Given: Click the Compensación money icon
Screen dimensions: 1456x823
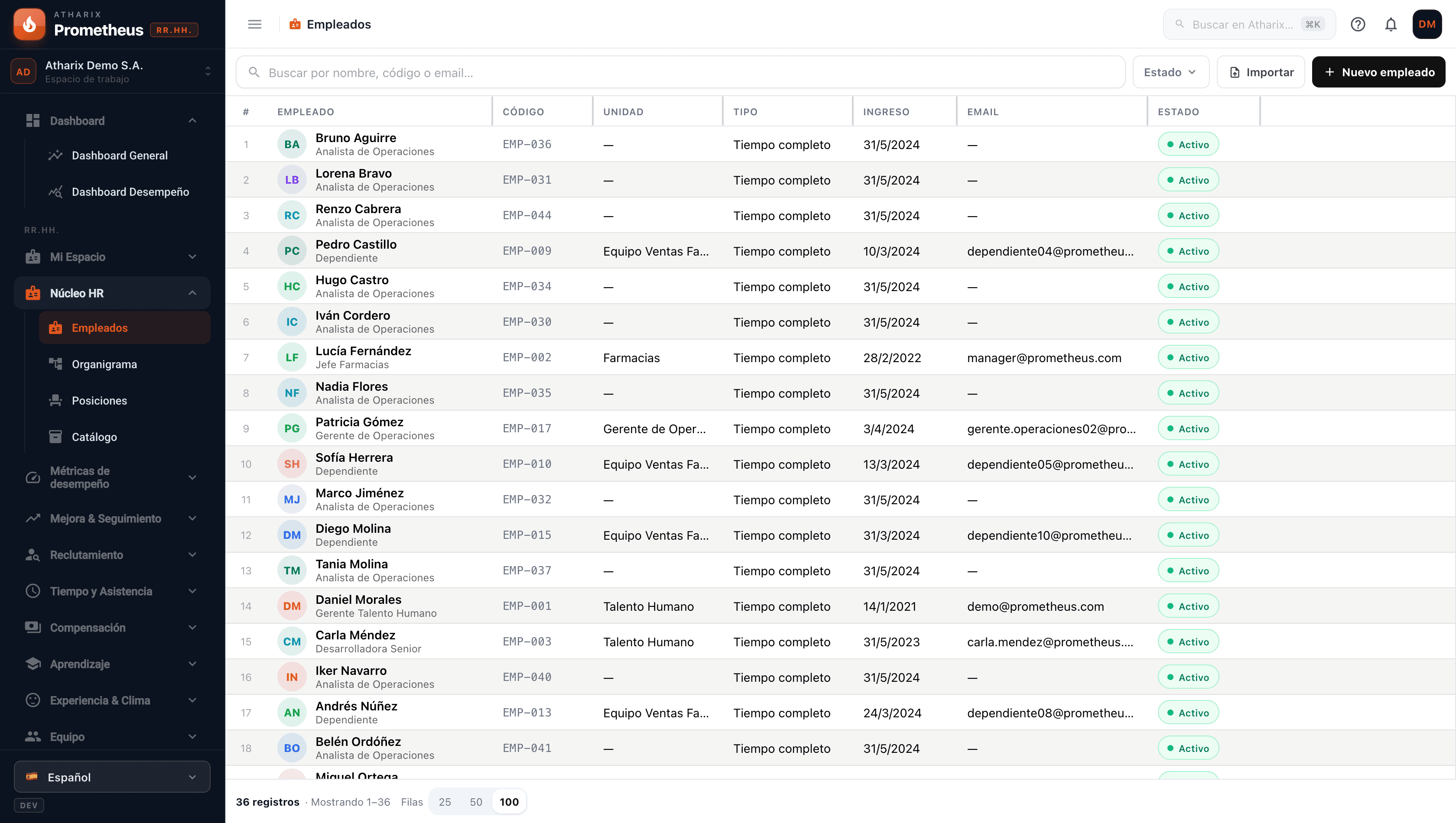Looking at the screenshot, I should click(33, 627).
